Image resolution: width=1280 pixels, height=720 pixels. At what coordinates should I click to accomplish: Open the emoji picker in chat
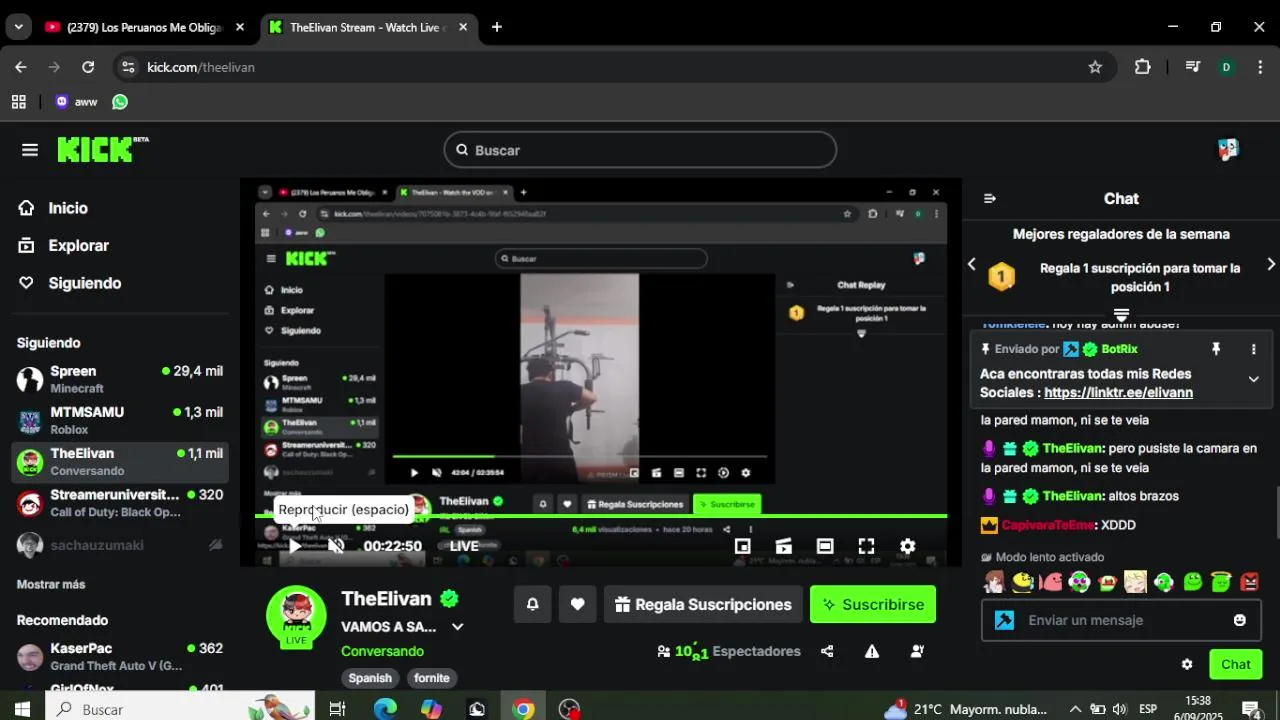(1240, 620)
